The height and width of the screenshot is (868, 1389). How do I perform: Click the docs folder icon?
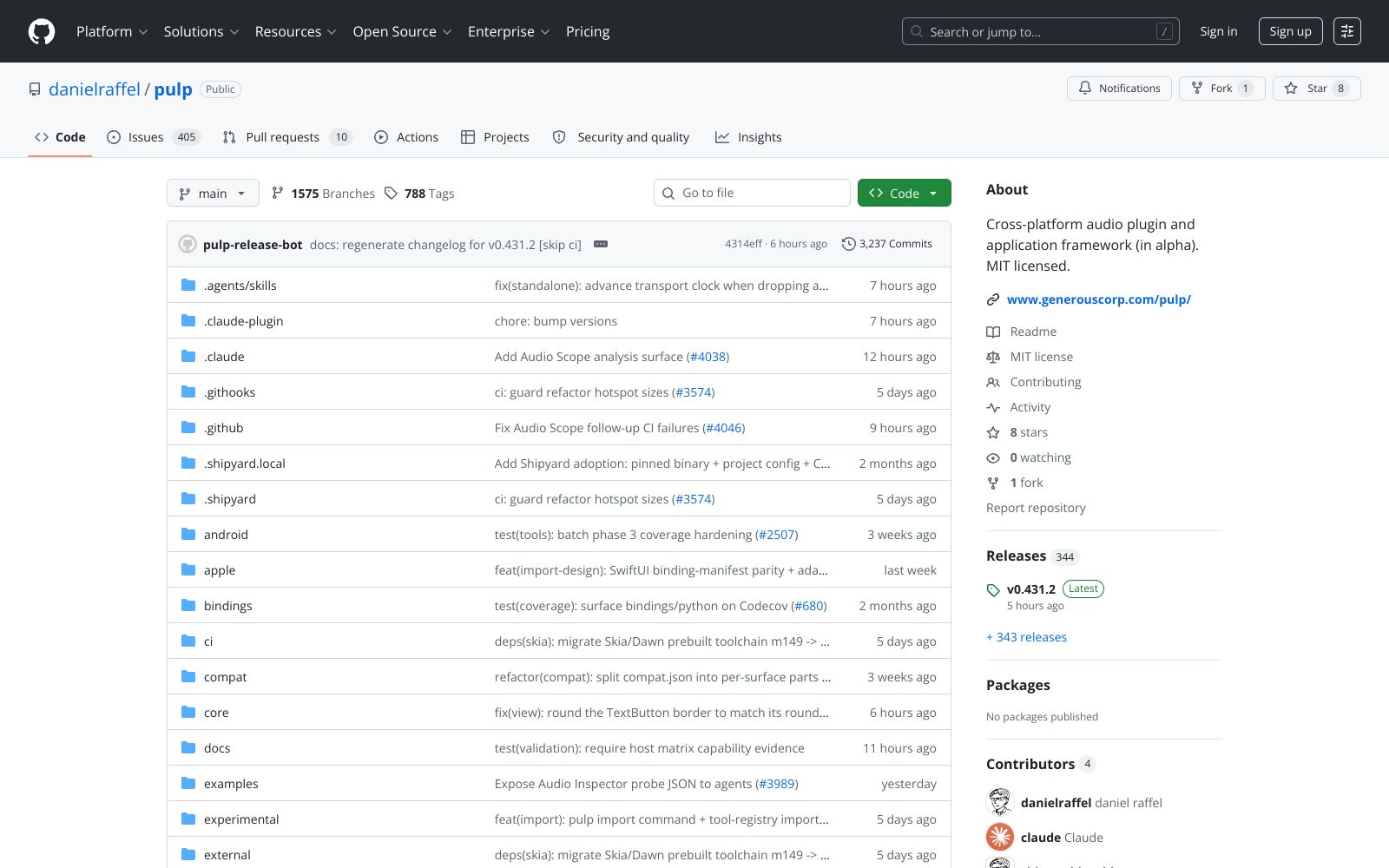coord(188,747)
